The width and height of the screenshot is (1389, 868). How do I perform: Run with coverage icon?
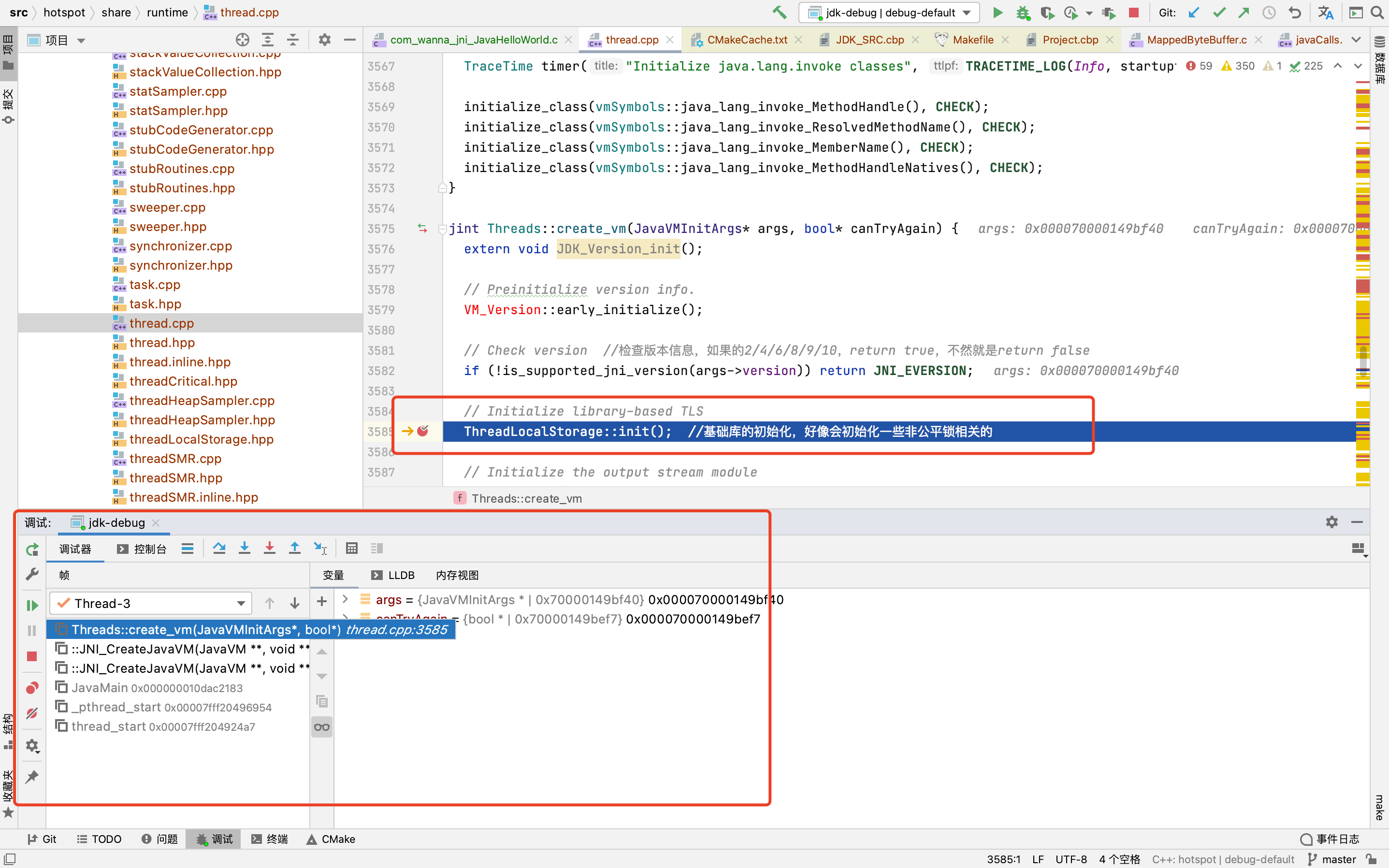pyautogui.click(x=1047, y=12)
